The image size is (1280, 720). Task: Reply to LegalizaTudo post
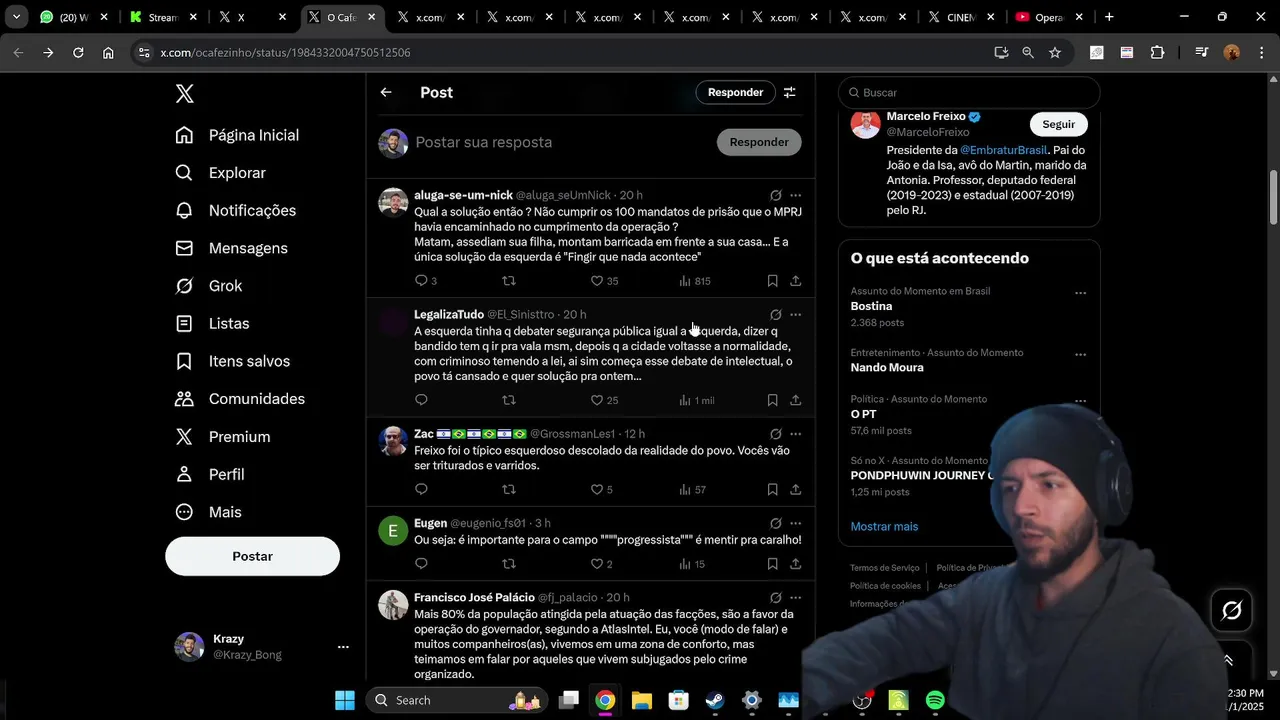tap(421, 400)
